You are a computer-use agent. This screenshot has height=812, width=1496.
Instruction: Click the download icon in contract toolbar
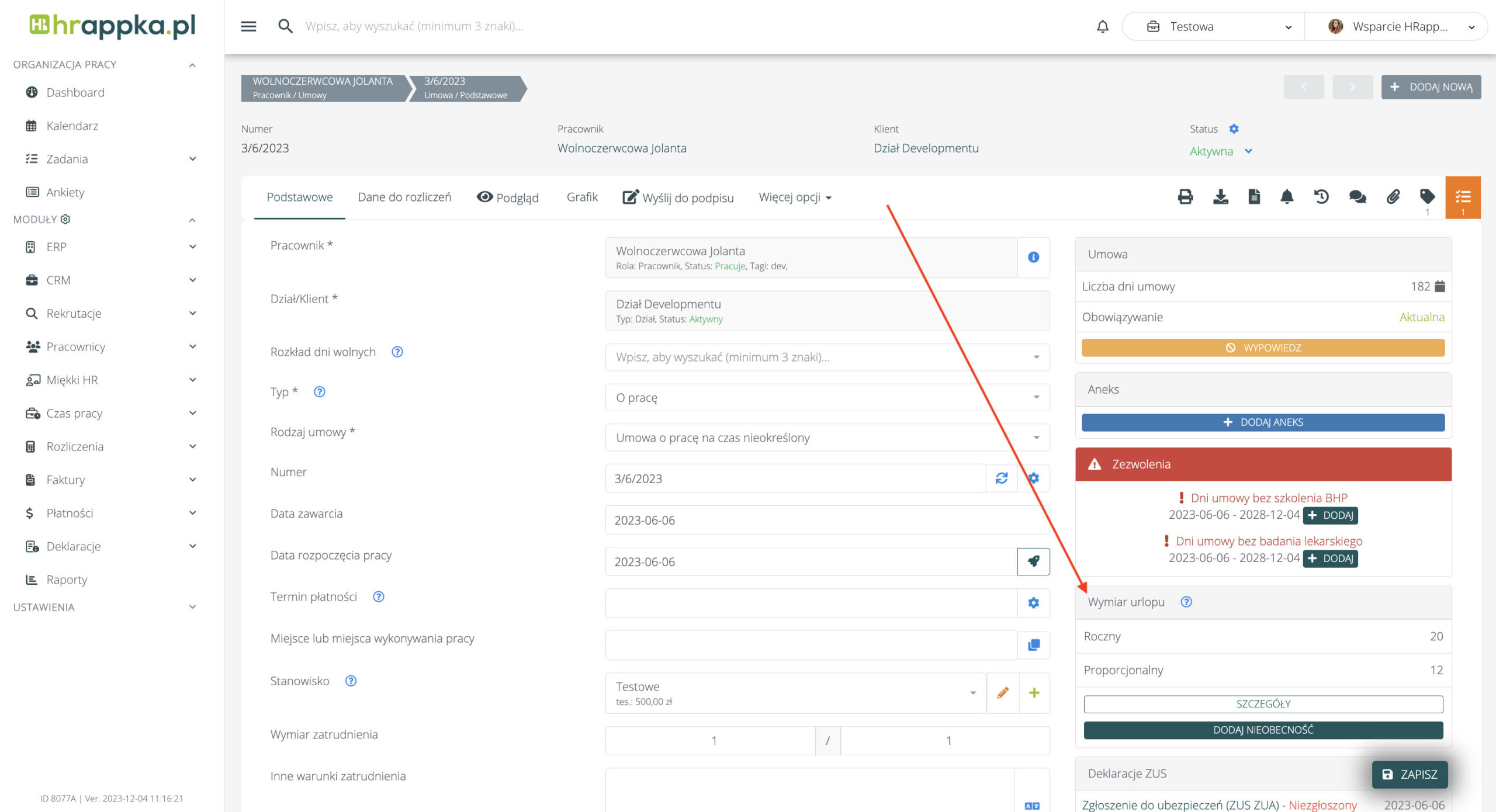pos(1220,197)
